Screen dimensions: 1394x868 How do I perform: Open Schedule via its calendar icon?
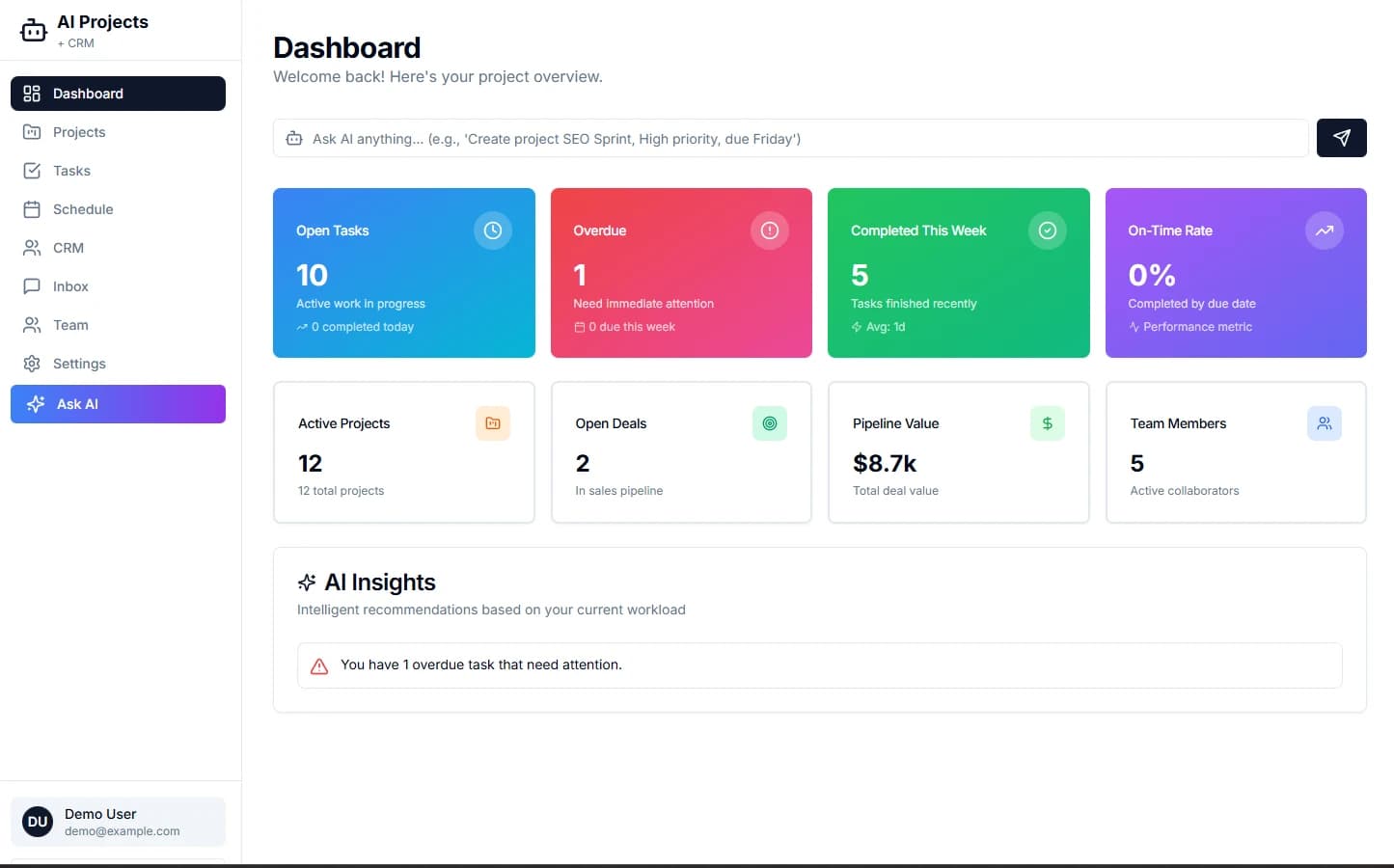31,209
